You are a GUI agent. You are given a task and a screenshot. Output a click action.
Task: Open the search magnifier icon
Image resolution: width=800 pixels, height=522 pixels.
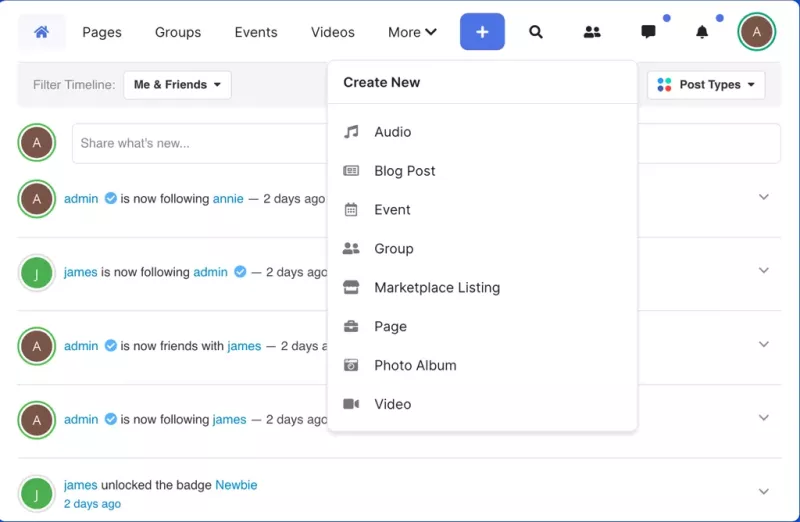point(536,32)
